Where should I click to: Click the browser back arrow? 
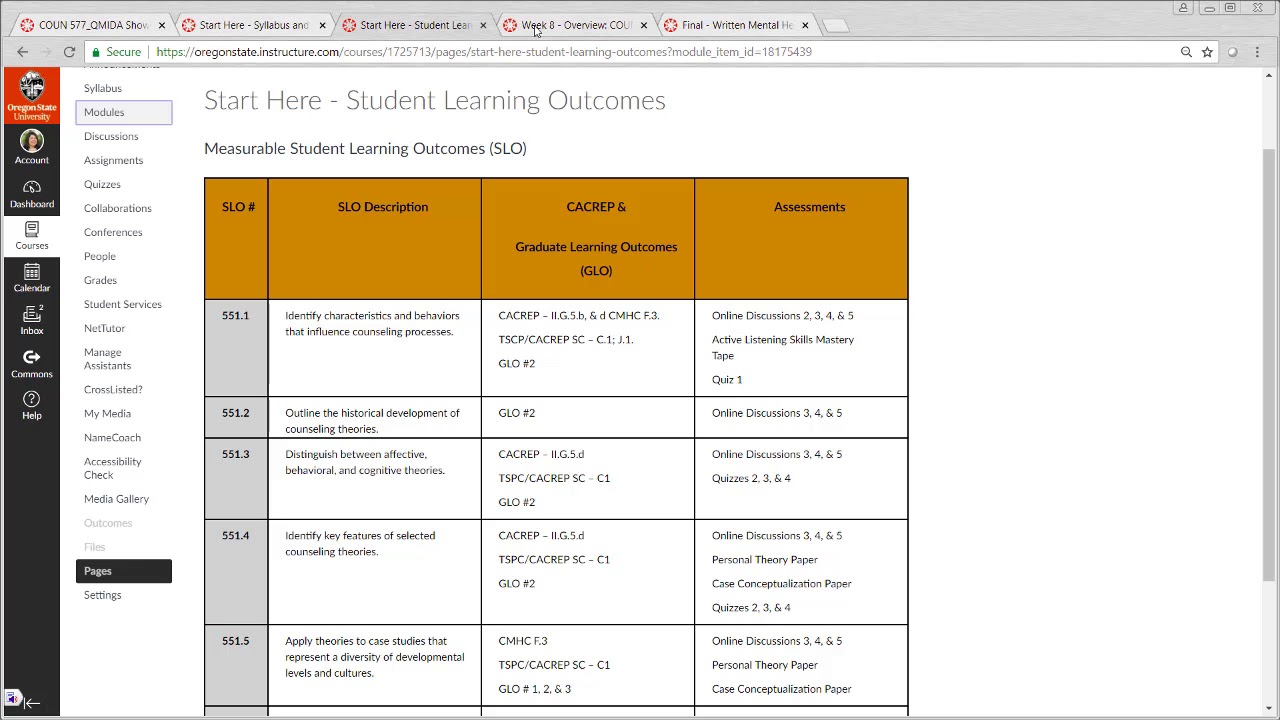[22, 52]
